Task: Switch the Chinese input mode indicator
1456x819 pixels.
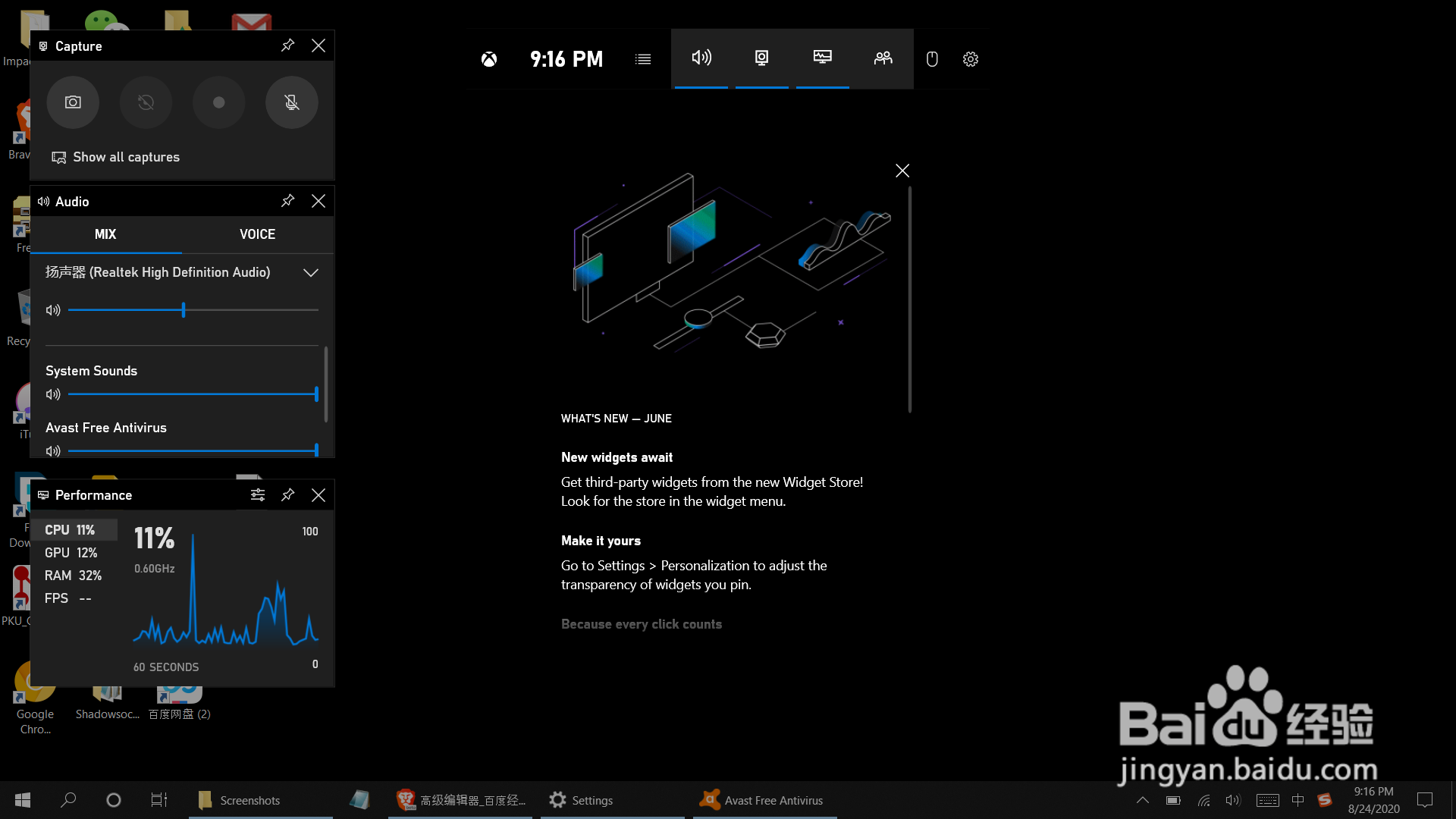Action: [x=1298, y=800]
